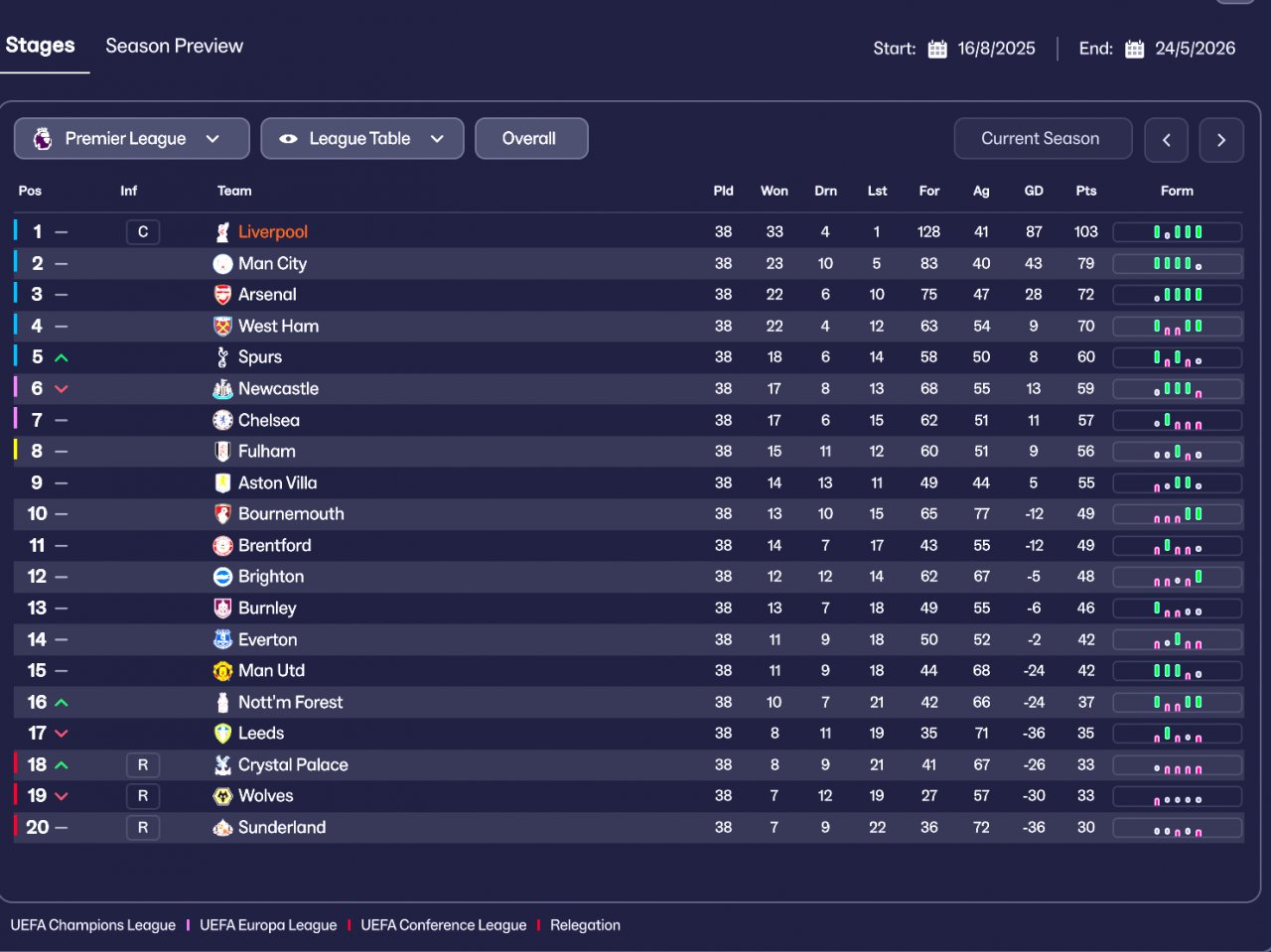Click the Current Season button
This screenshot has height=952, width=1271.
tap(1042, 139)
